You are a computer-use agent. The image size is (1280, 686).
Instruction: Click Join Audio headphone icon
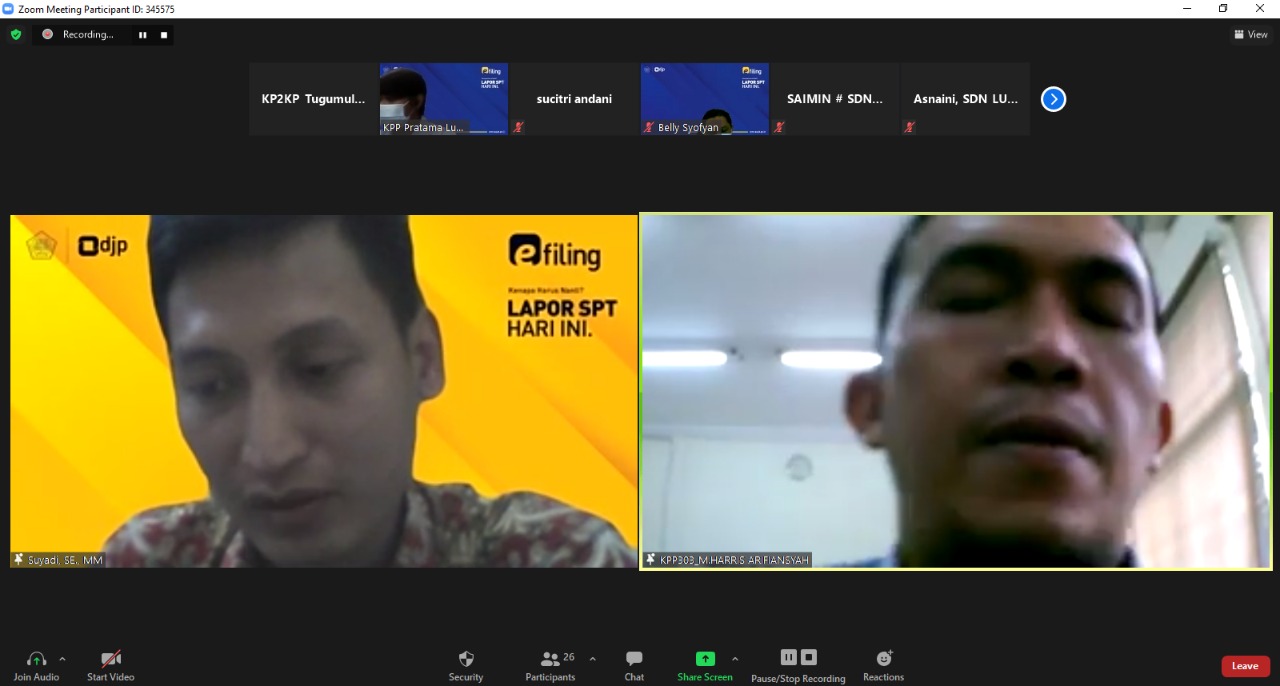tap(36, 660)
